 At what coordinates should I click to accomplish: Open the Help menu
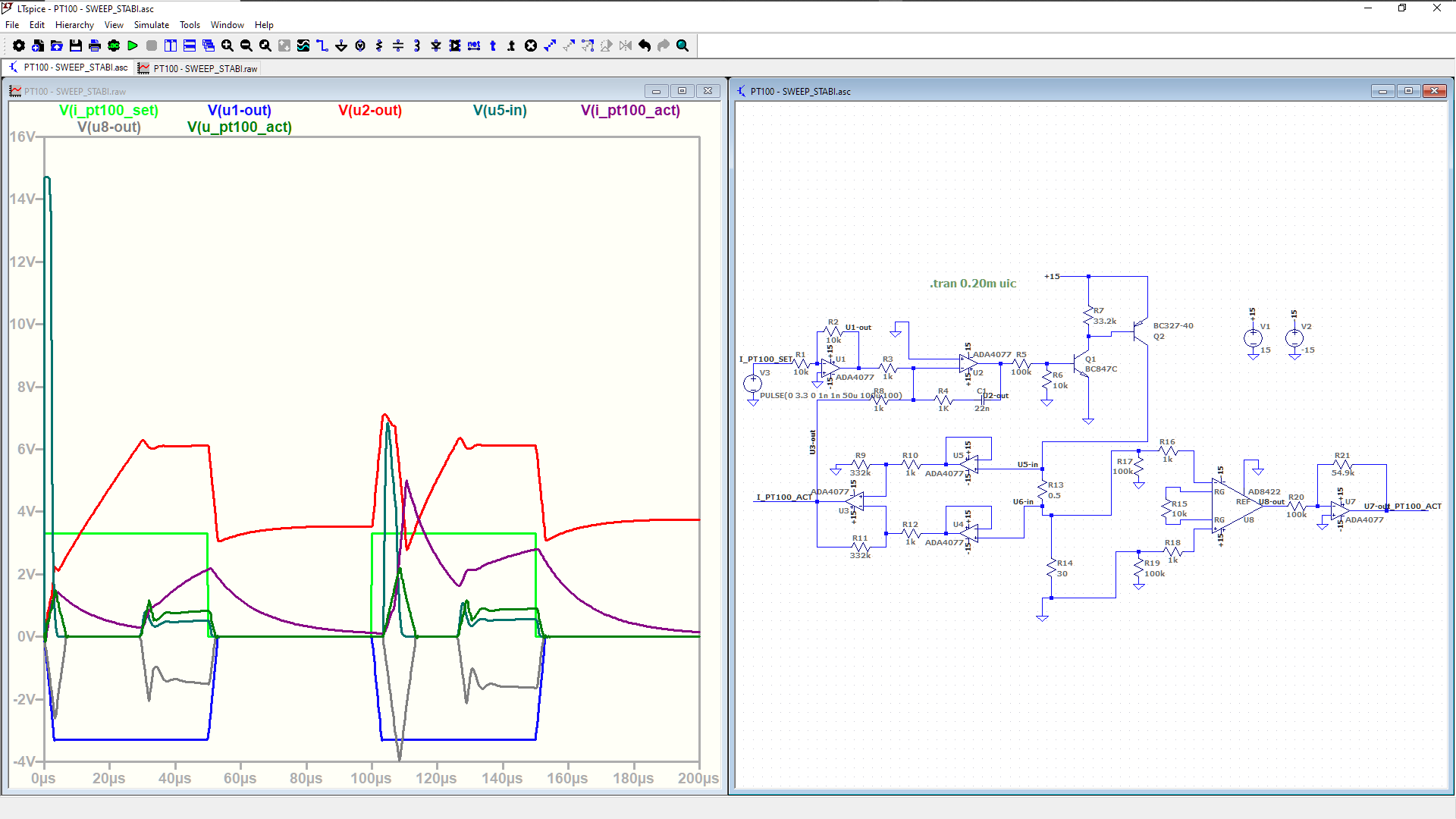click(264, 25)
